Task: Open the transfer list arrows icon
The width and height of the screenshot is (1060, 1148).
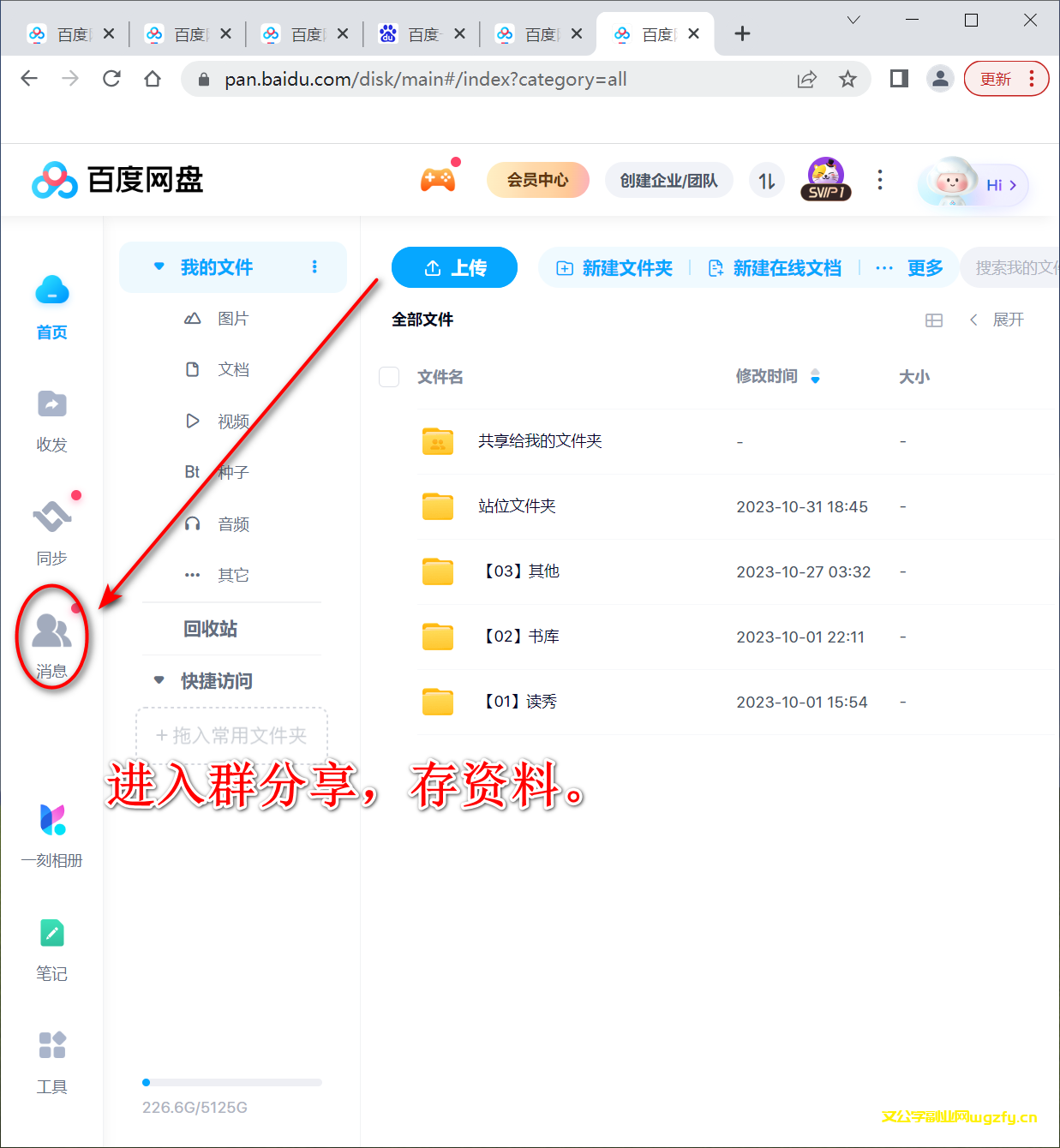Action: coord(767,180)
